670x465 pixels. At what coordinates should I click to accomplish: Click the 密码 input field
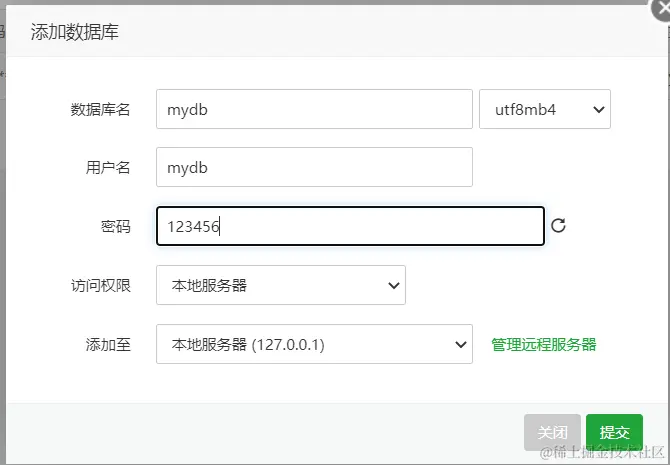coord(350,226)
